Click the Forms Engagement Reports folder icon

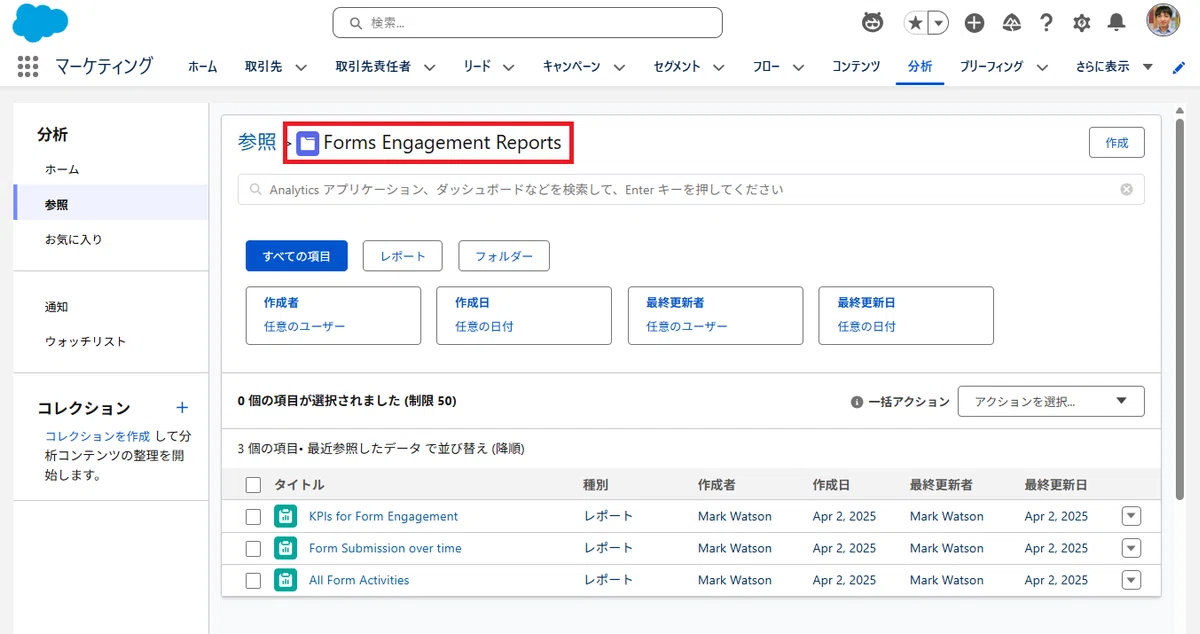(x=308, y=143)
